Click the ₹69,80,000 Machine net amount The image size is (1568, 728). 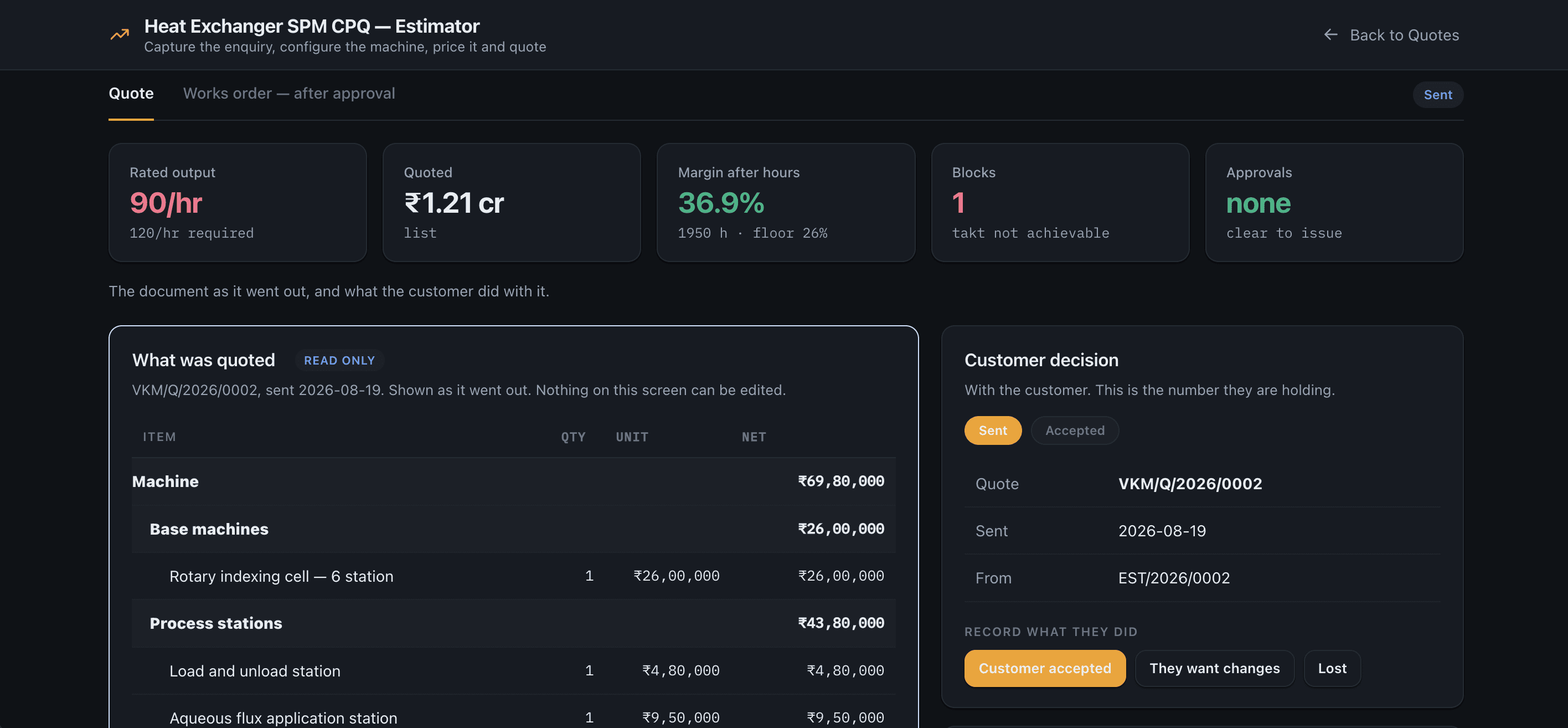pos(840,481)
